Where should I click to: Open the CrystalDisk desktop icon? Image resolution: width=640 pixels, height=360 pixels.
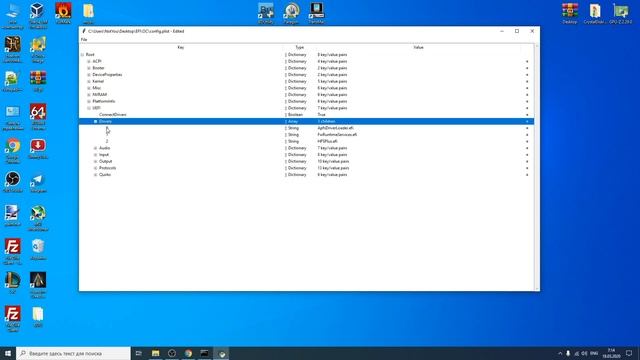click(595, 13)
